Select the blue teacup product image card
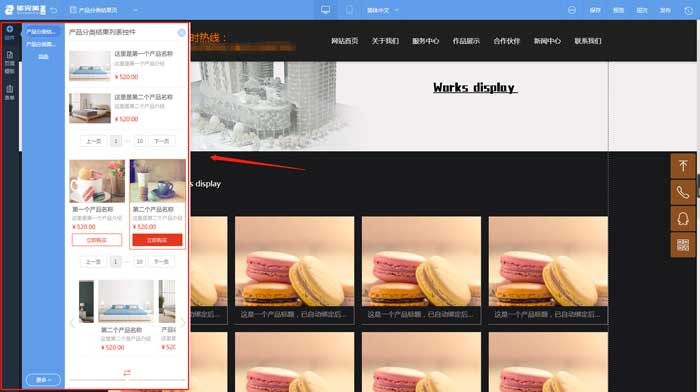 (158, 180)
